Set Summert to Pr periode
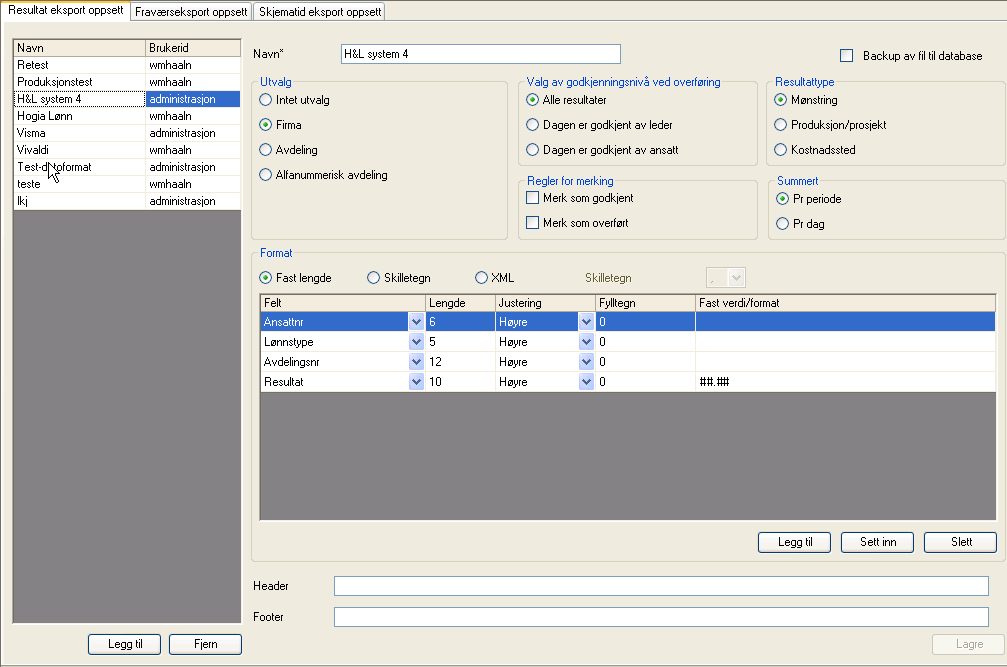This screenshot has height=667, width=1007. pyautogui.click(x=782, y=198)
